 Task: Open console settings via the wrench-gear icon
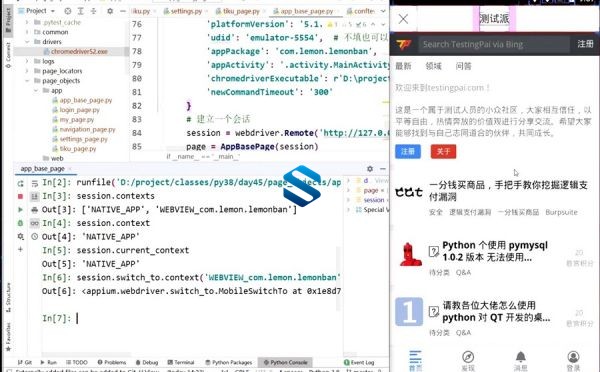[x=20, y=237]
